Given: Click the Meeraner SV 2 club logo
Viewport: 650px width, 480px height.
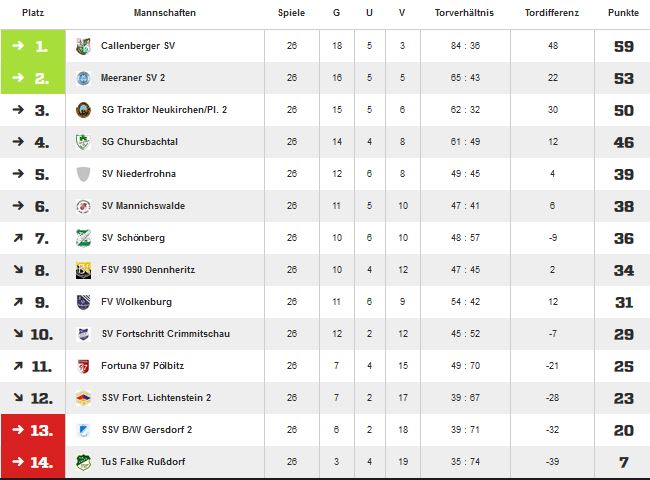Looking at the screenshot, I should [83, 78].
